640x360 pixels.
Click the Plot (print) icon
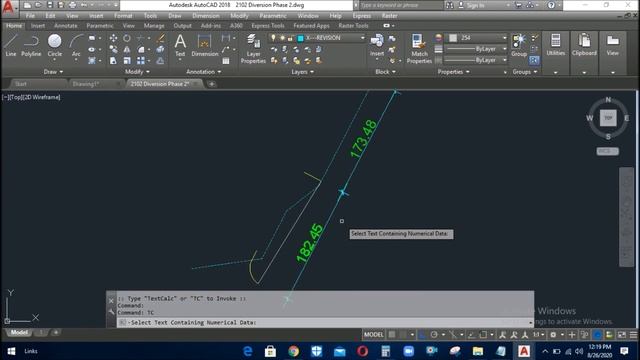[x=72, y=5]
